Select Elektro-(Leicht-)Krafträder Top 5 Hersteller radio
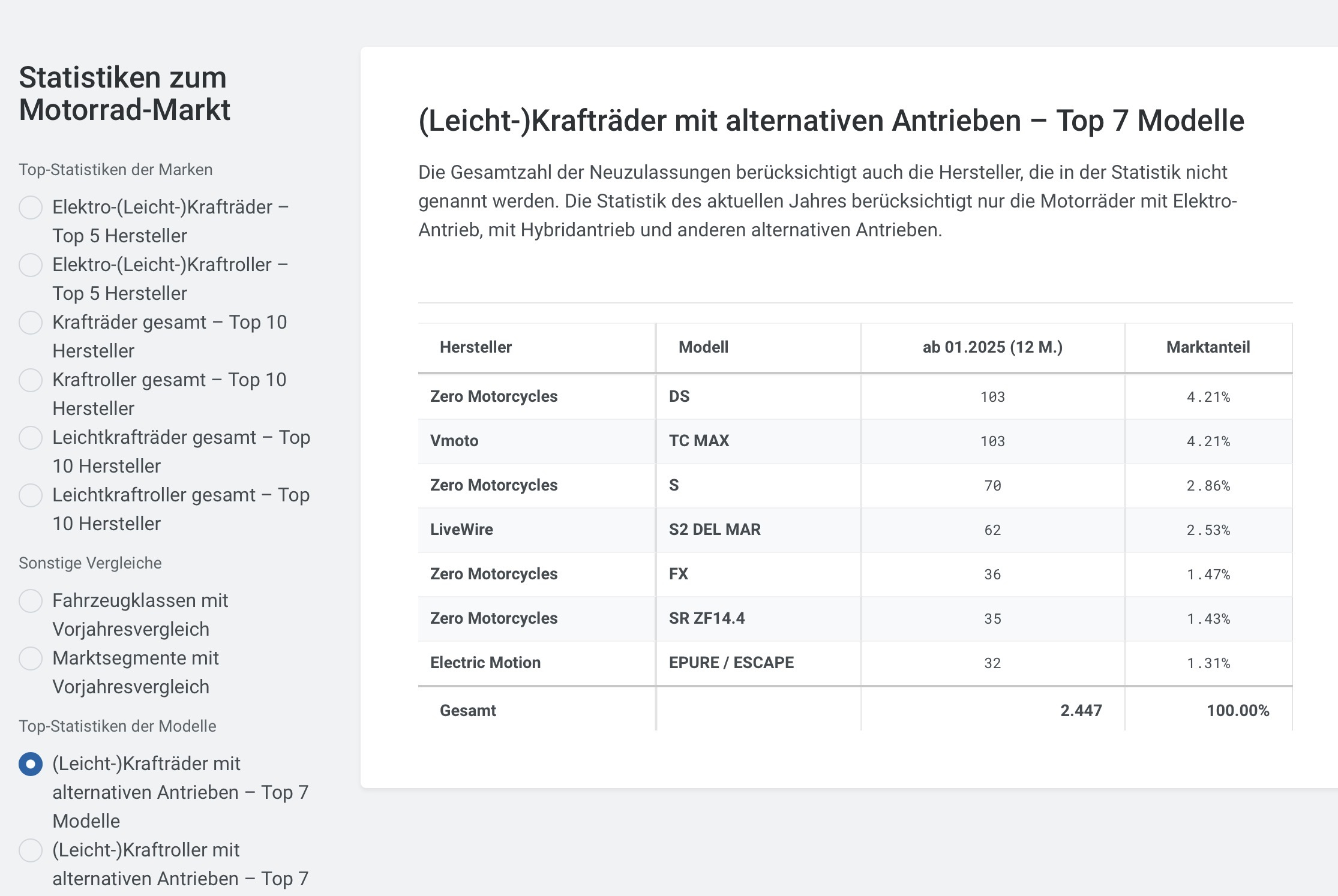The image size is (1338, 896). coord(31,208)
